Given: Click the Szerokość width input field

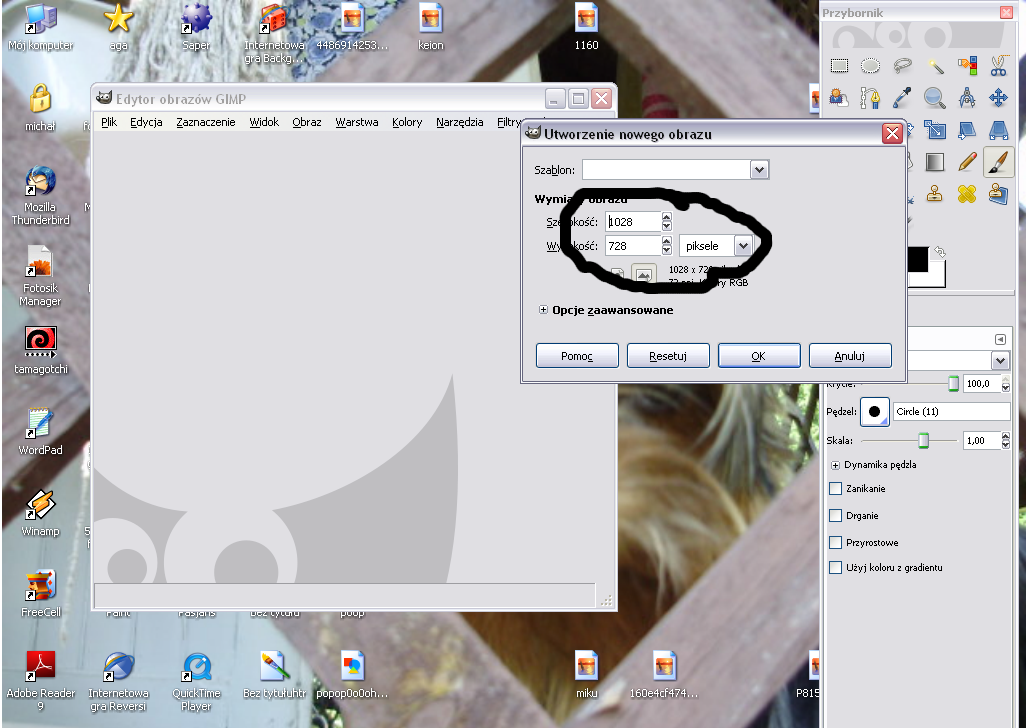Looking at the screenshot, I should tap(633, 222).
